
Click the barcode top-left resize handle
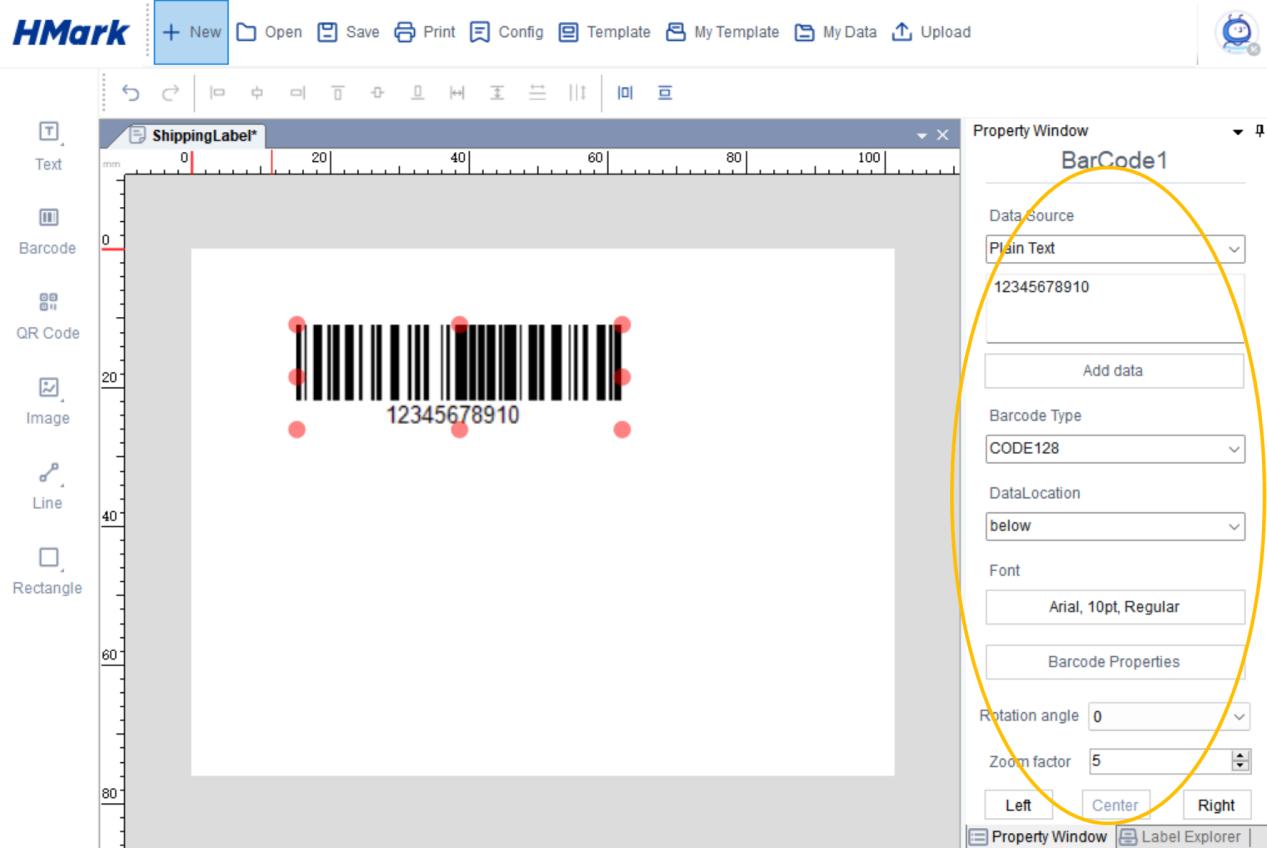point(297,324)
